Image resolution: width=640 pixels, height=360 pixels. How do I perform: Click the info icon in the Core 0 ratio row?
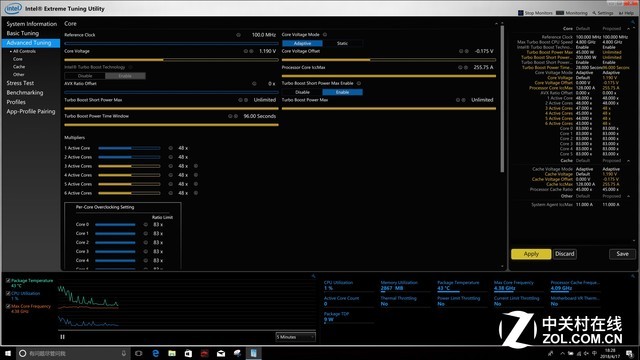[x=146, y=224]
